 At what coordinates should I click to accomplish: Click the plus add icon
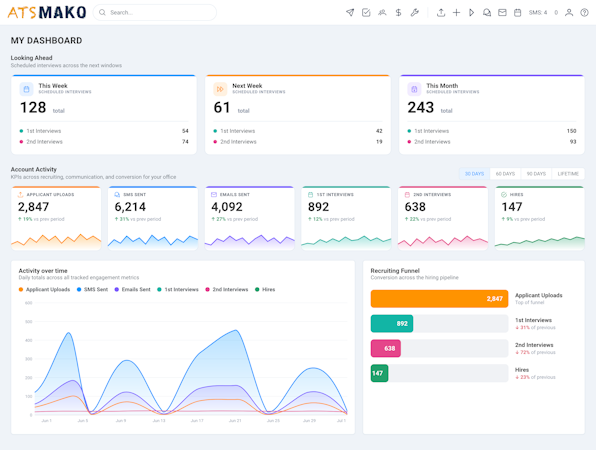[456, 13]
